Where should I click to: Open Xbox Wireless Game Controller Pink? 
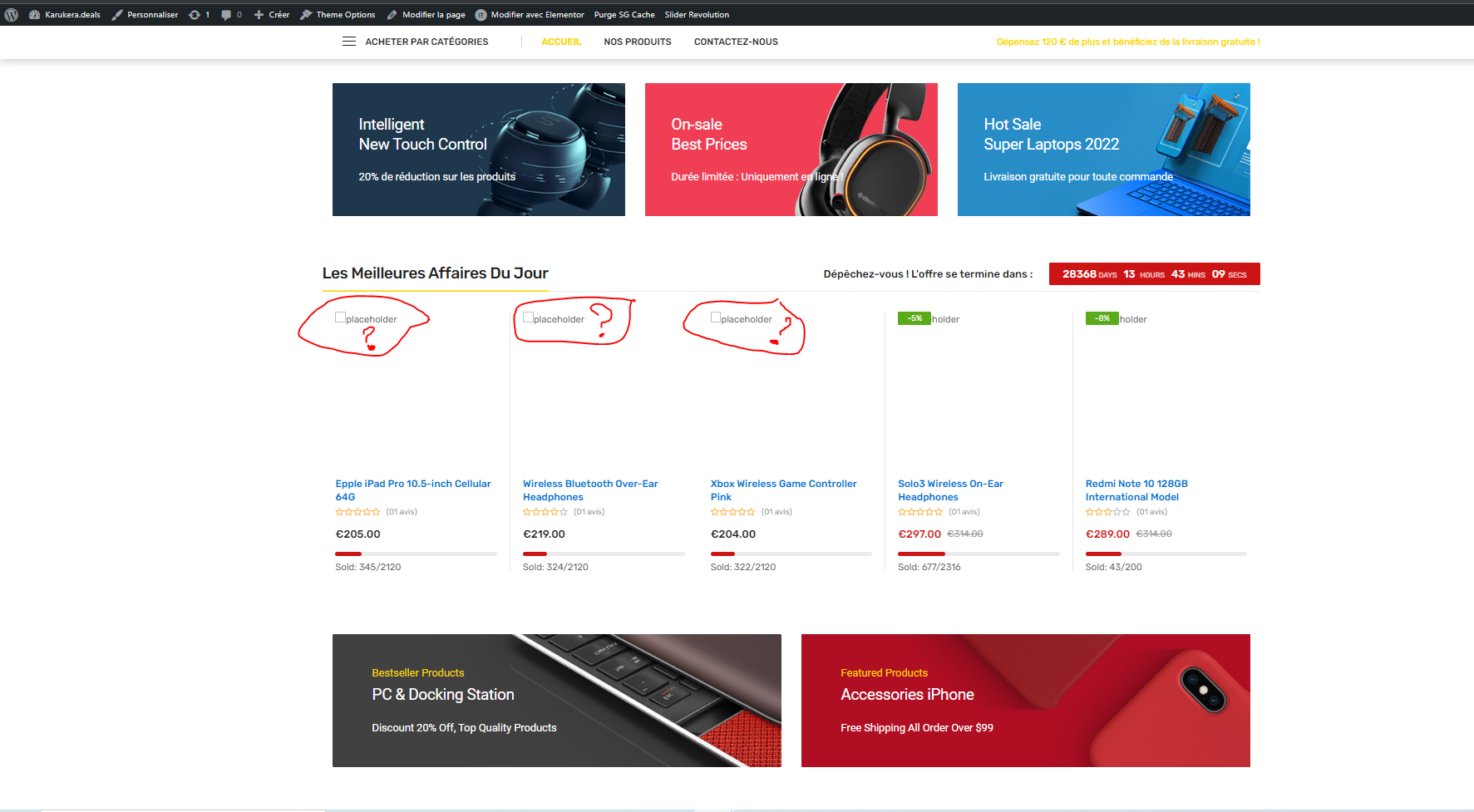pyautogui.click(x=783, y=490)
